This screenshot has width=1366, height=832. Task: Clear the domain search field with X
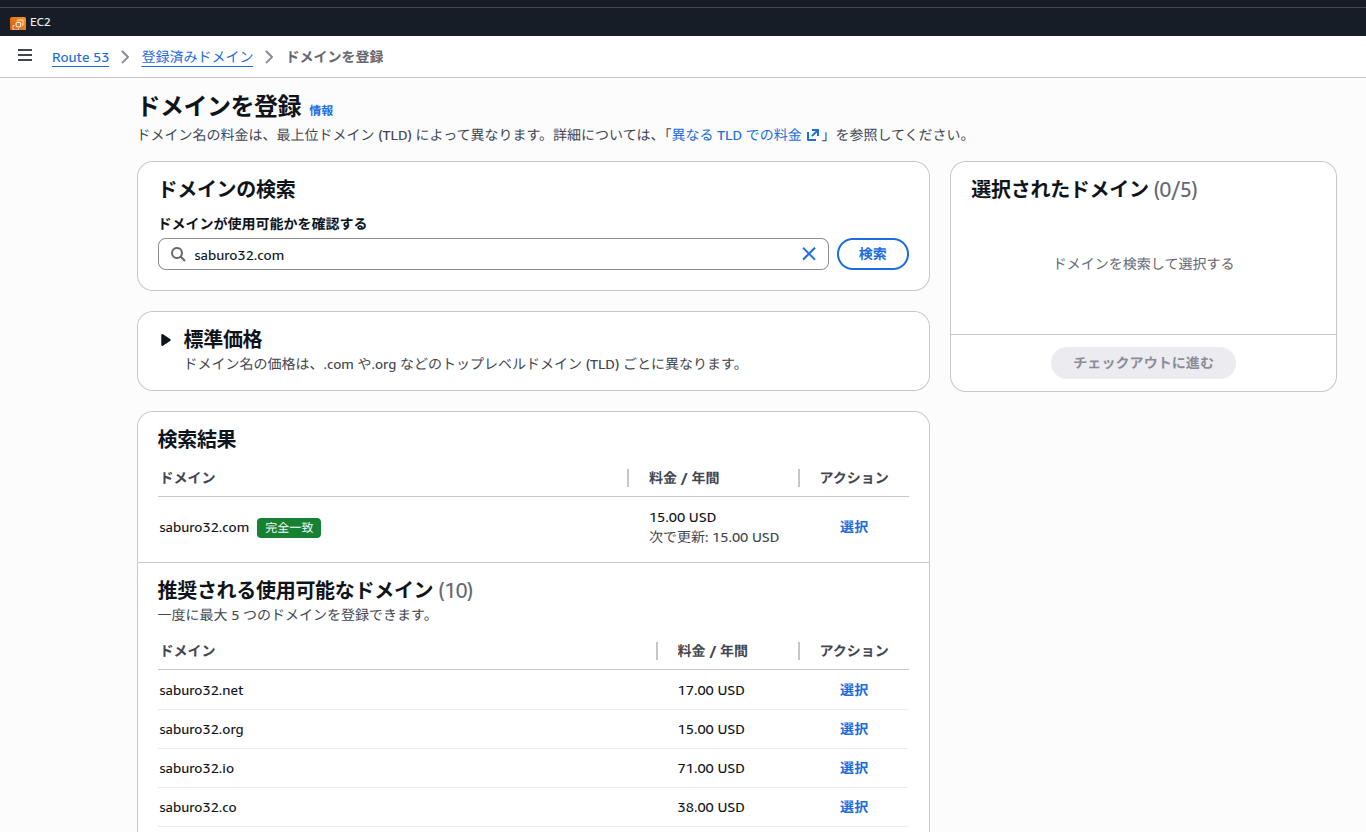tap(809, 254)
